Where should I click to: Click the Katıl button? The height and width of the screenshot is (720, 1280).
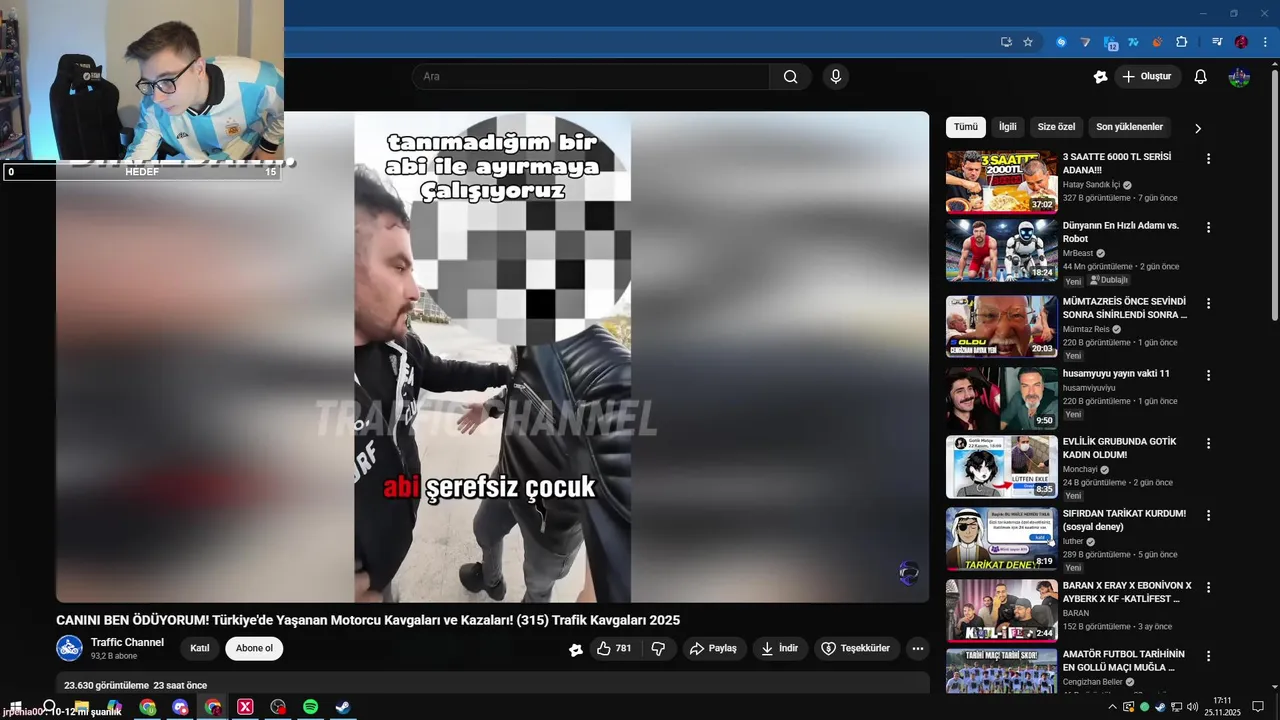coord(200,648)
